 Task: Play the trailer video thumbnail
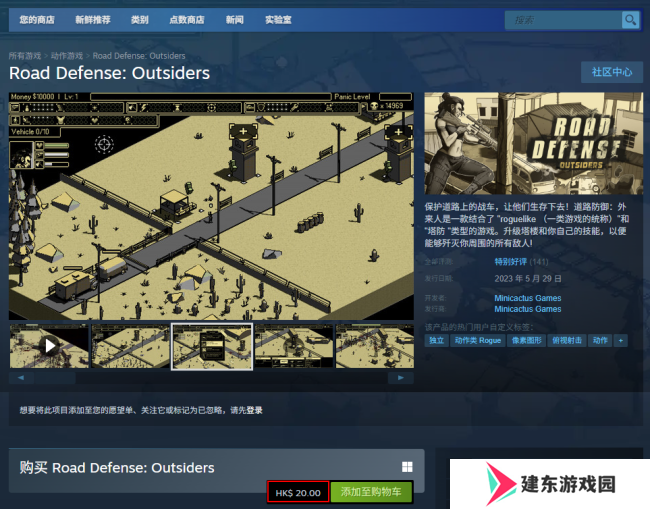tap(49, 346)
